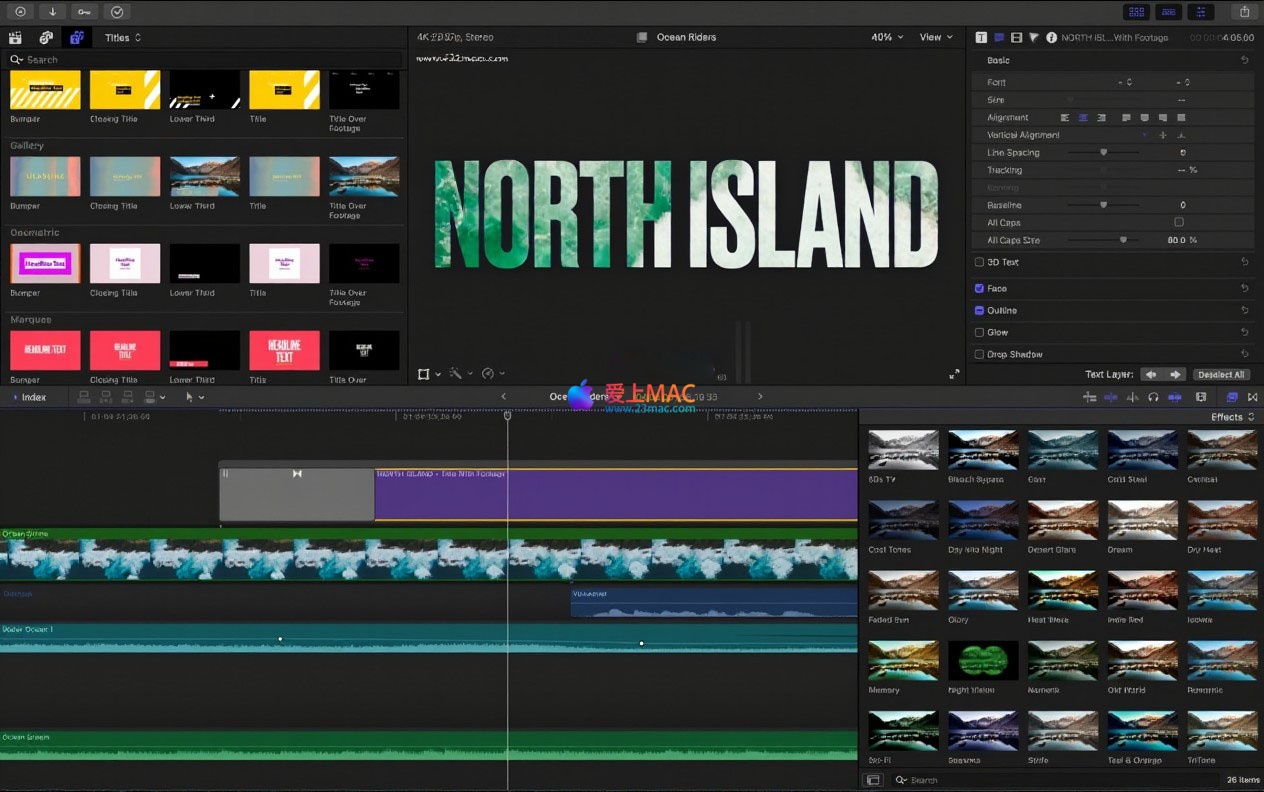Disable the Face checkbox
This screenshot has height=792, width=1264.
point(979,288)
